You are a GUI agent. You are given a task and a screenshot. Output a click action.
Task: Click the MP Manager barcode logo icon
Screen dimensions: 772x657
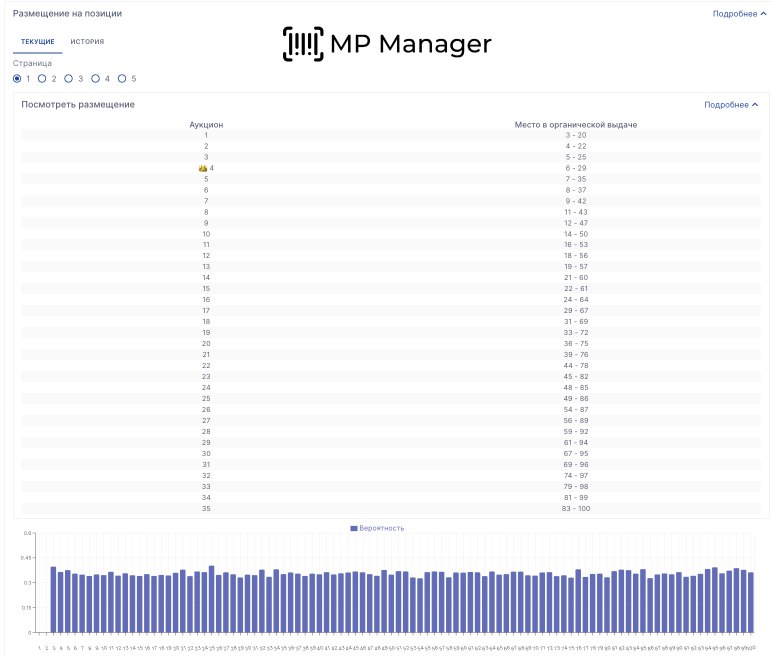pos(304,44)
